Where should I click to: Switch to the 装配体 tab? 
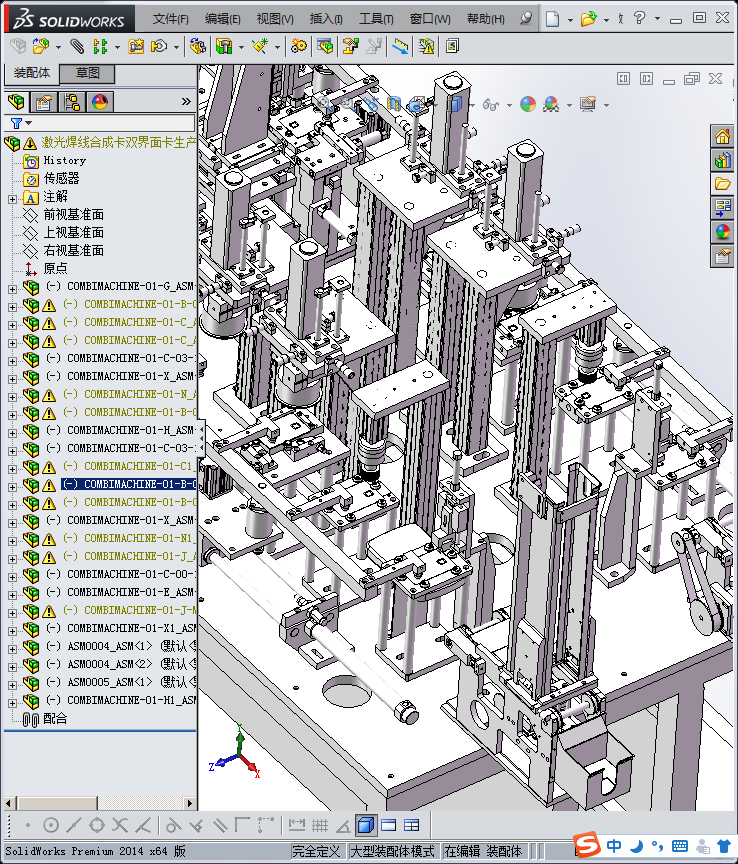(32, 73)
